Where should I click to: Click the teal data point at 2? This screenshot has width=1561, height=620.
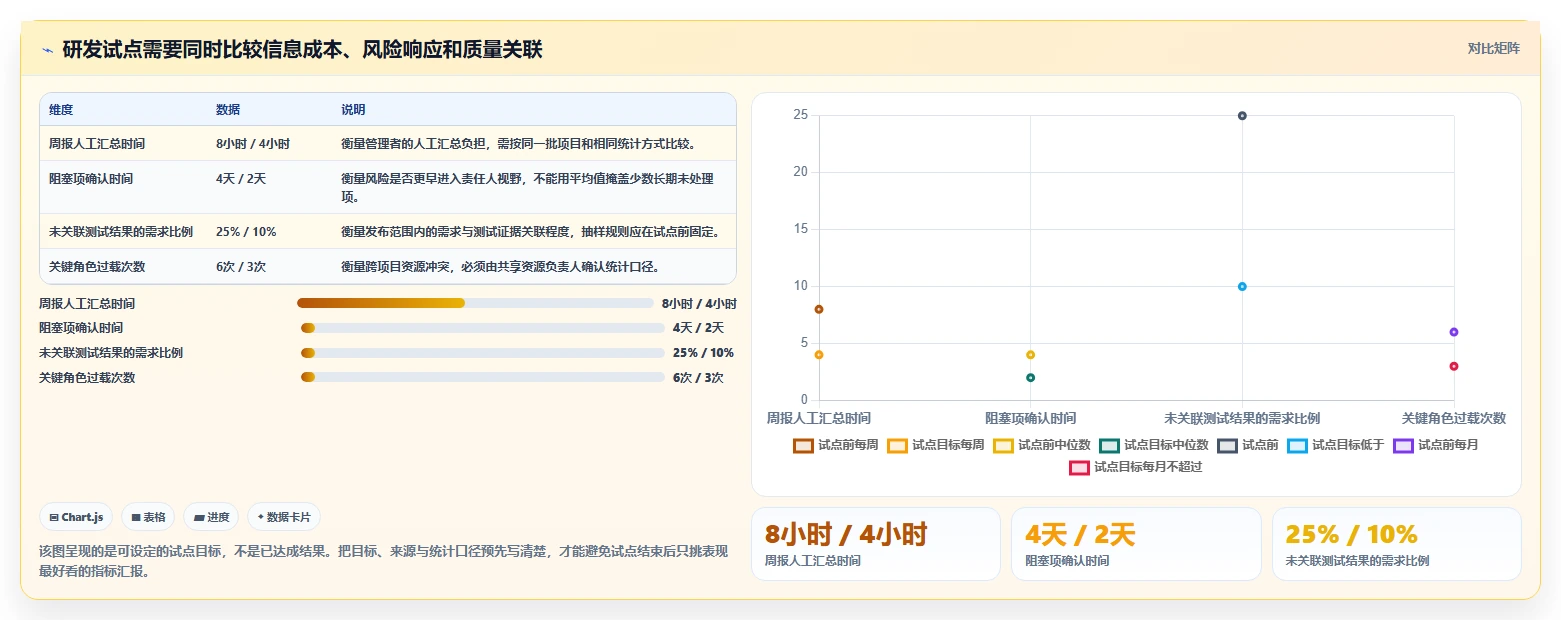(x=1030, y=377)
